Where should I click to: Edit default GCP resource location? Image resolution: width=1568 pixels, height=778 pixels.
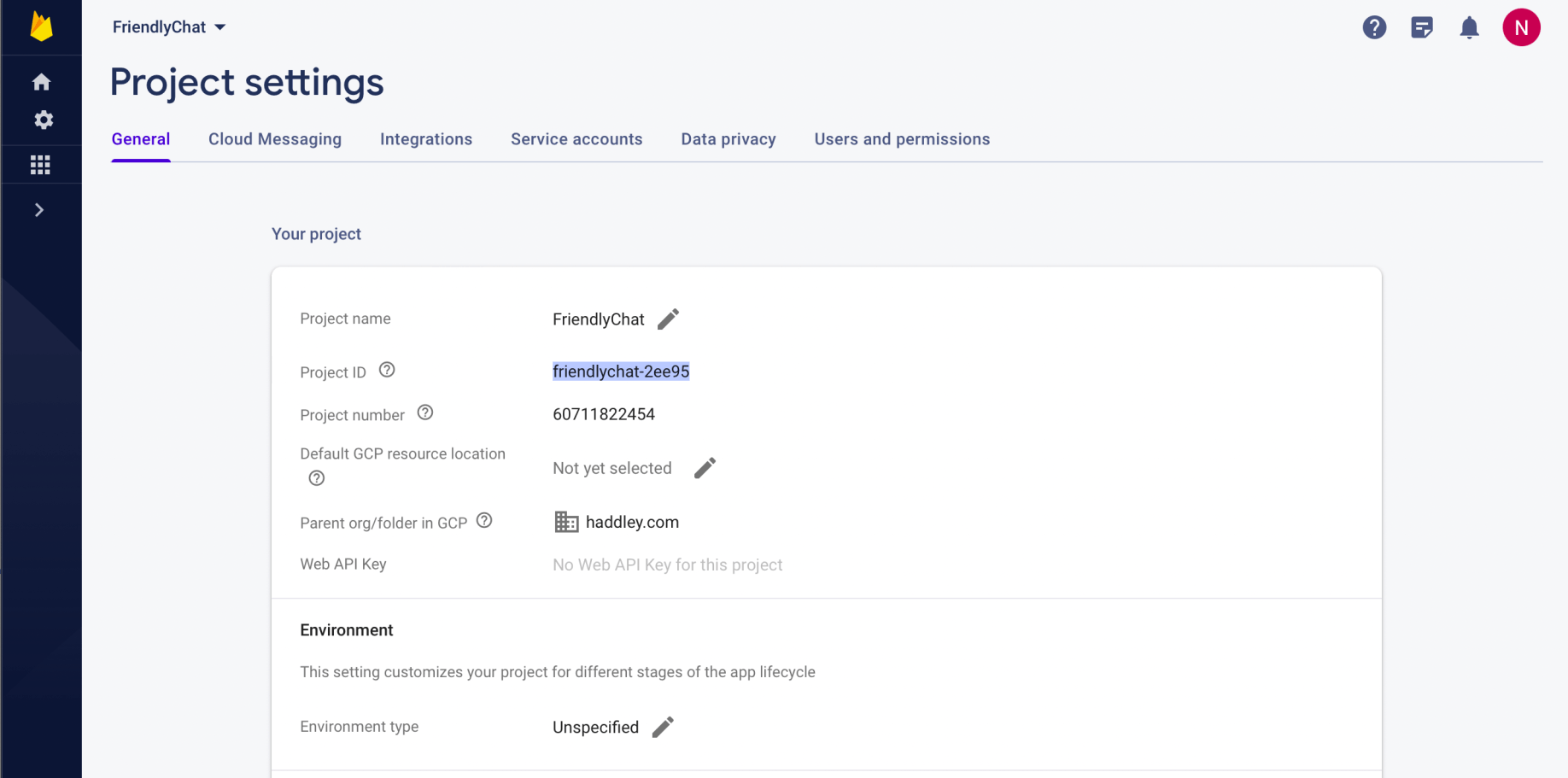pyautogui.click(x=705, y=468)
